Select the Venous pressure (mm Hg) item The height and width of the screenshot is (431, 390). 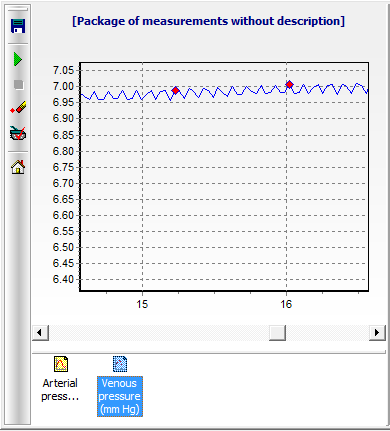tap(120, 396)
